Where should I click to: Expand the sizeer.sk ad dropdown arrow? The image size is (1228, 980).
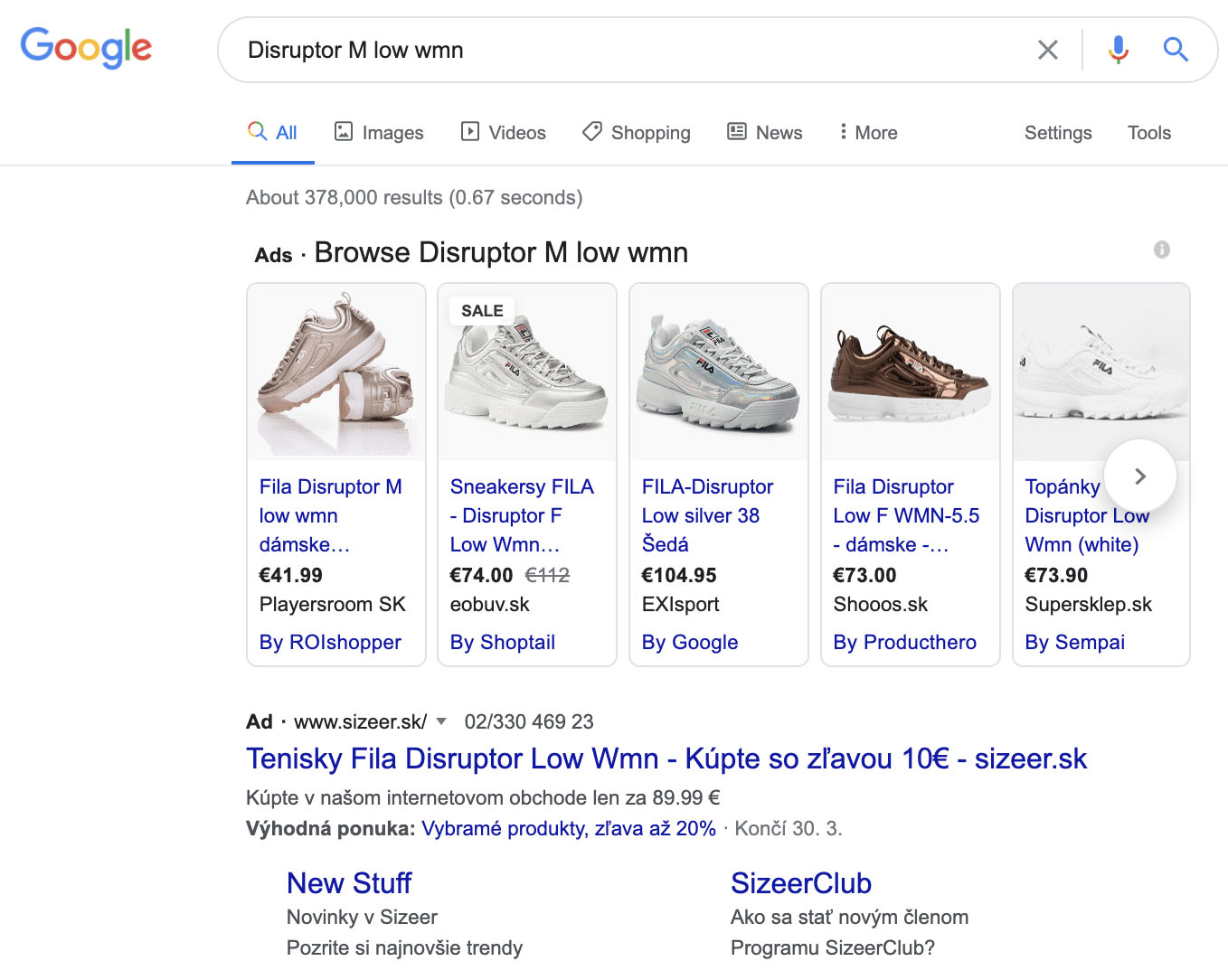[x=441, y=721]
